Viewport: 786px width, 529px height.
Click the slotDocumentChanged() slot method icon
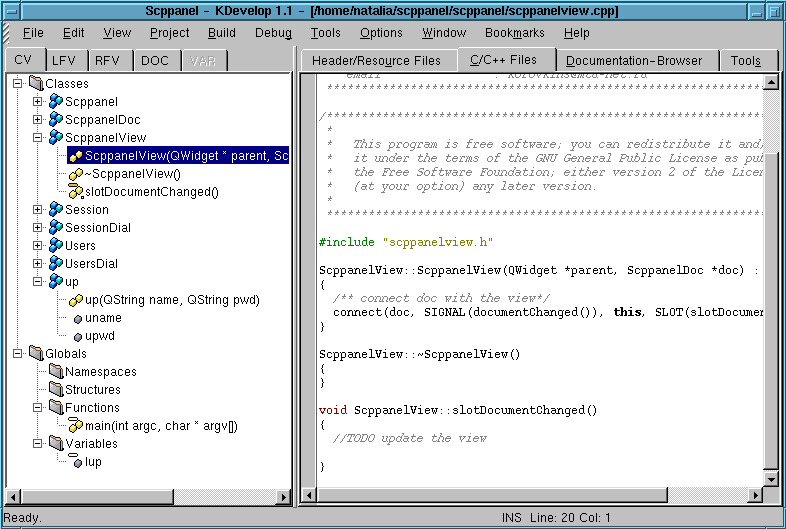pyautogui.click(x=75, y=192)
